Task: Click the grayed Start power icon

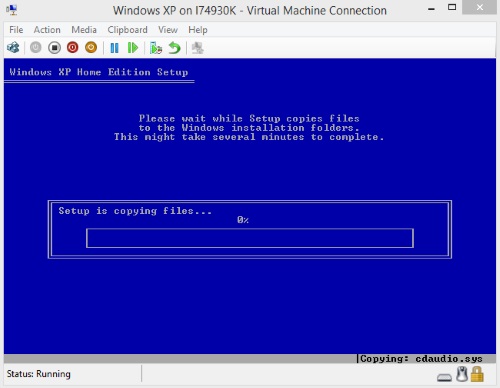Action: point(36,48)
